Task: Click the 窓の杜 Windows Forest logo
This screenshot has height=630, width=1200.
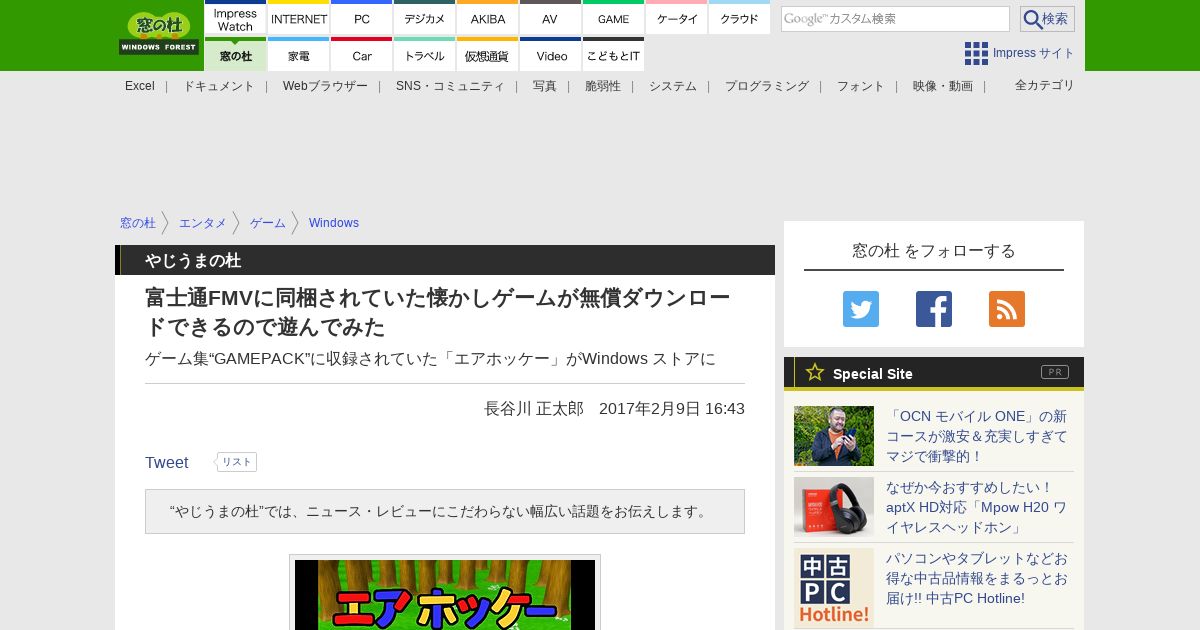Action: click(159, 33)
